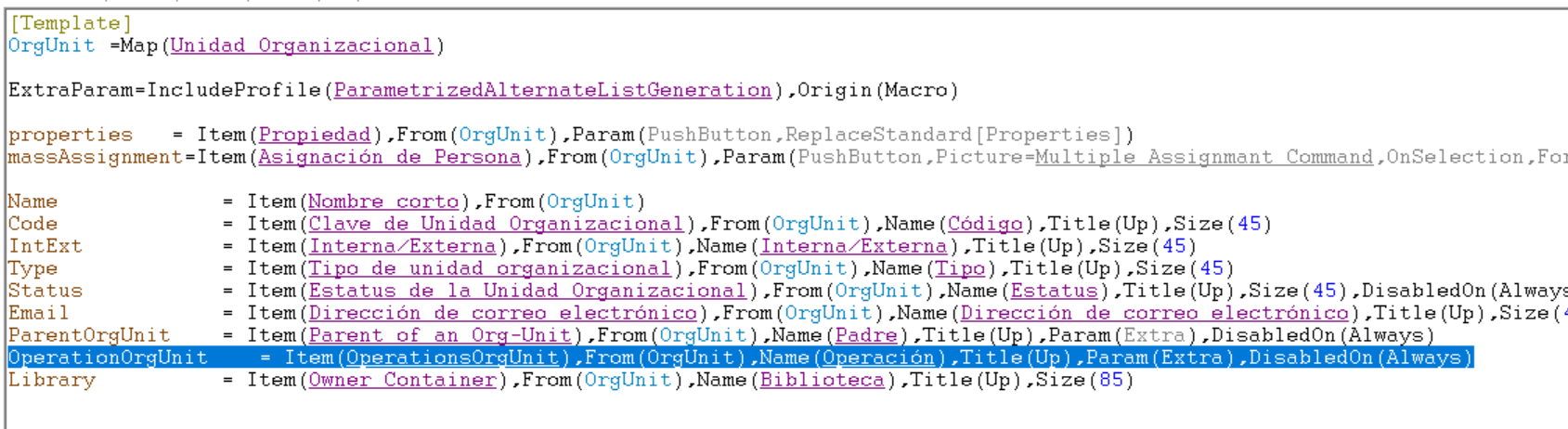Open the 'Unidad Organizacional' link in Map
1568x429 pixels.
[302, 45]
